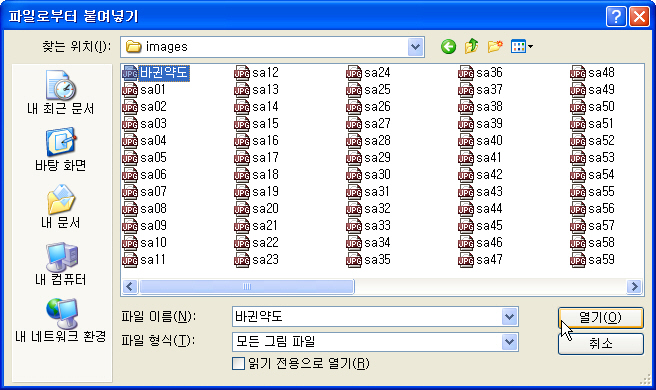Select file name sa51
Viewport: 656px width, 390px height.
(601, 124)
